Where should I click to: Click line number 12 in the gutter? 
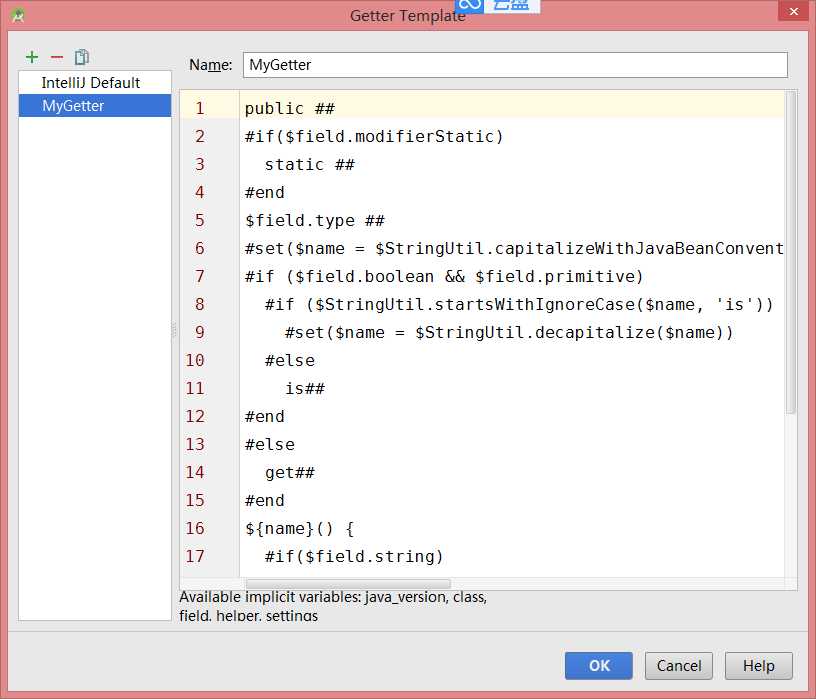coord(195,417)
